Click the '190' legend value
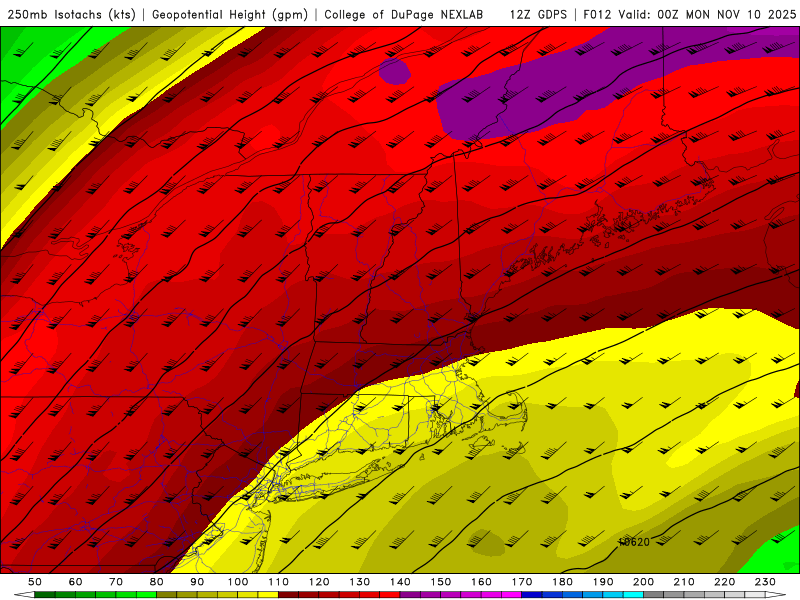The height and width of the screenshot is (600, 800). pos(603,582)
